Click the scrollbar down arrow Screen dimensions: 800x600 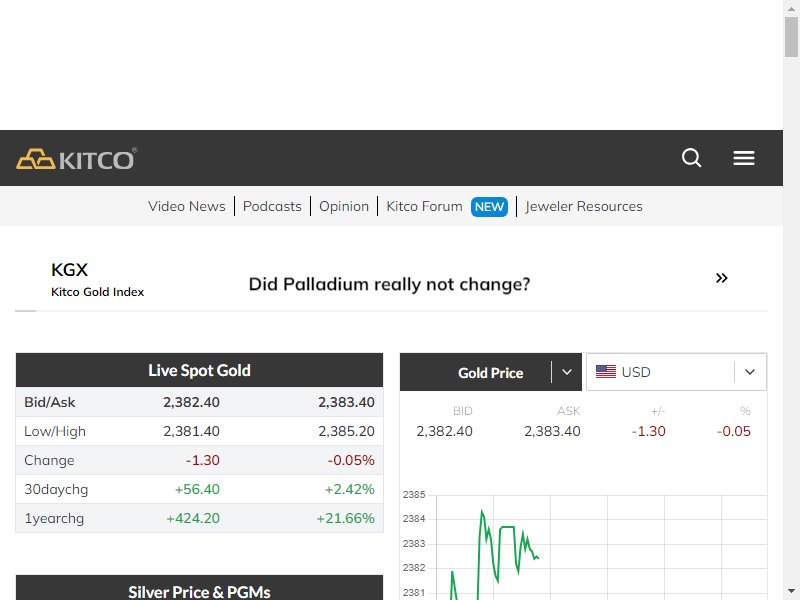tap(791, 591)
